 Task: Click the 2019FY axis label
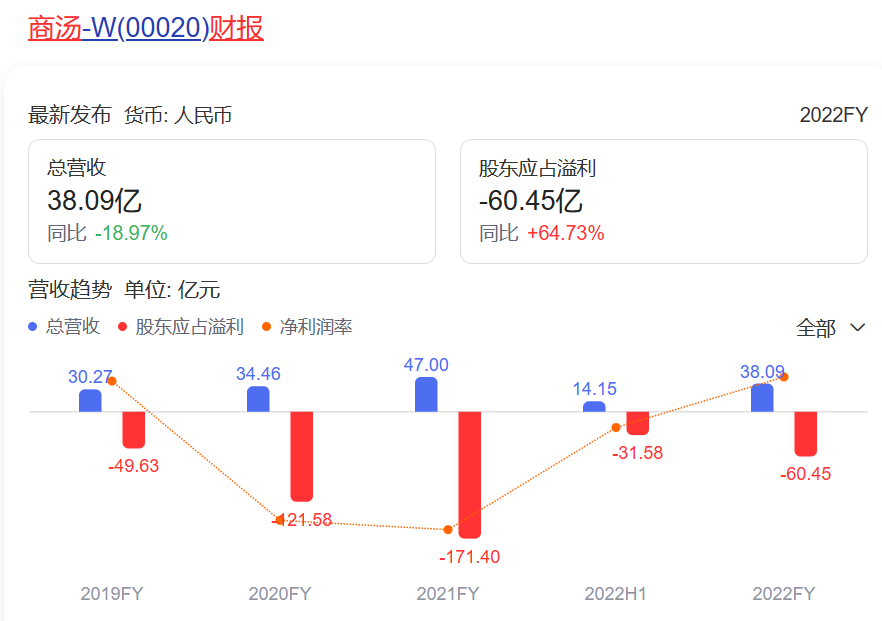coord(112,593)
